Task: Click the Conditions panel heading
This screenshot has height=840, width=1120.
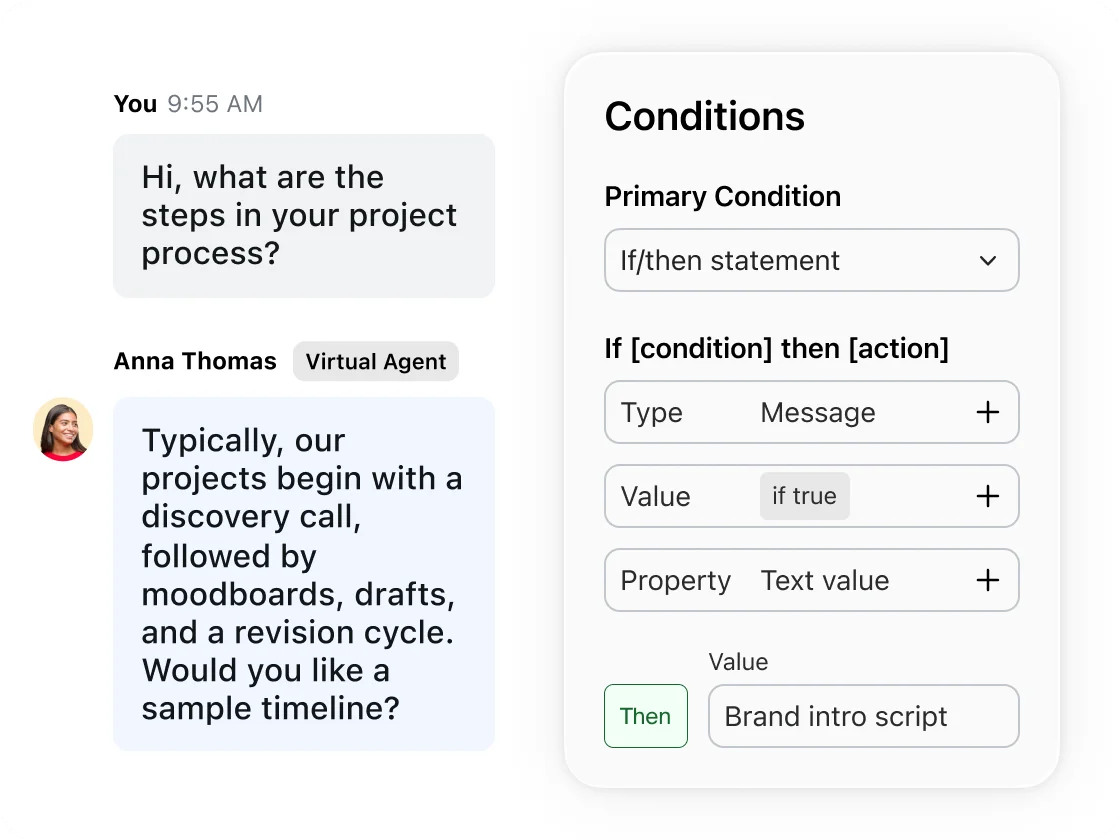Action: click(704, 116)
